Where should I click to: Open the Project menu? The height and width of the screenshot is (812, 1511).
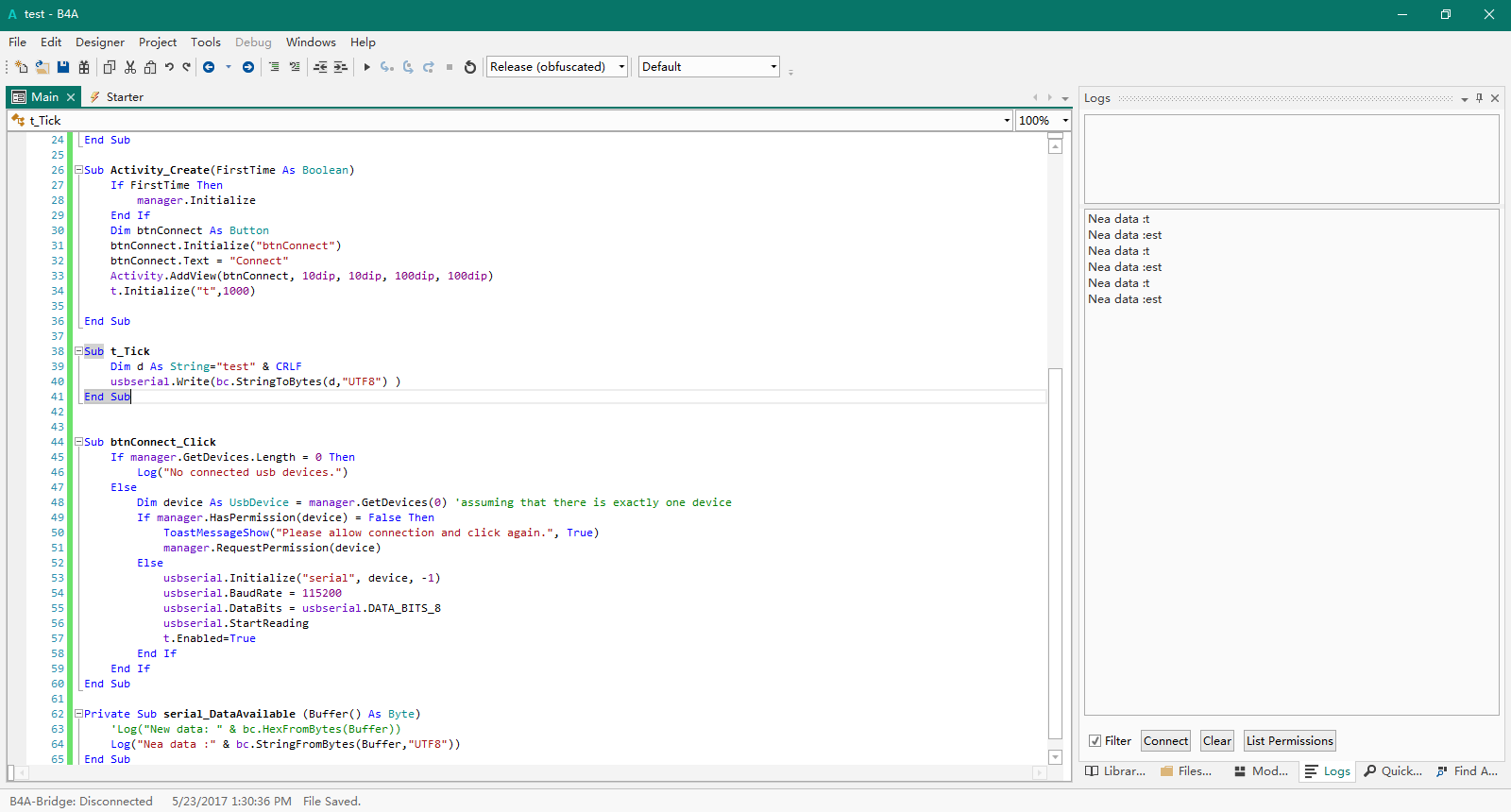157,42
